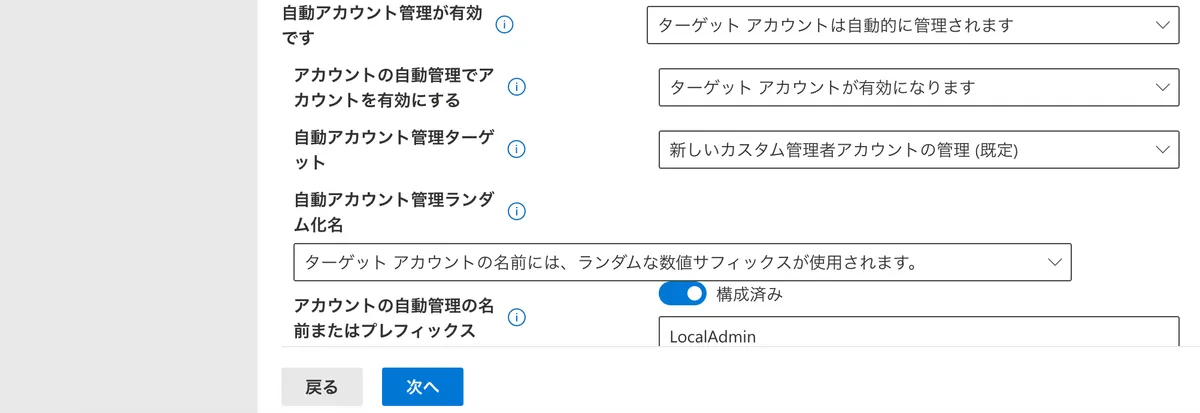Click the アカウントの自動管理の名前またはプレフィックス label
Viewport: 1200px width, 413px height.
[x=392, y=317]
